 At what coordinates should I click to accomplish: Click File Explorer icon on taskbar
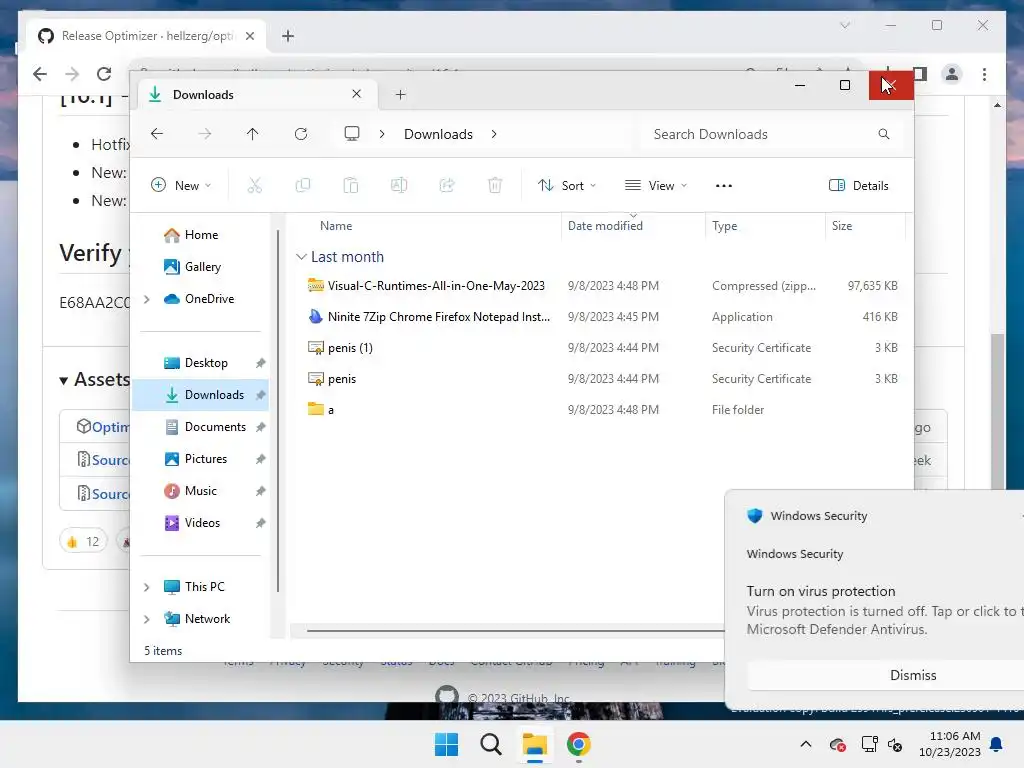point(535,744)
